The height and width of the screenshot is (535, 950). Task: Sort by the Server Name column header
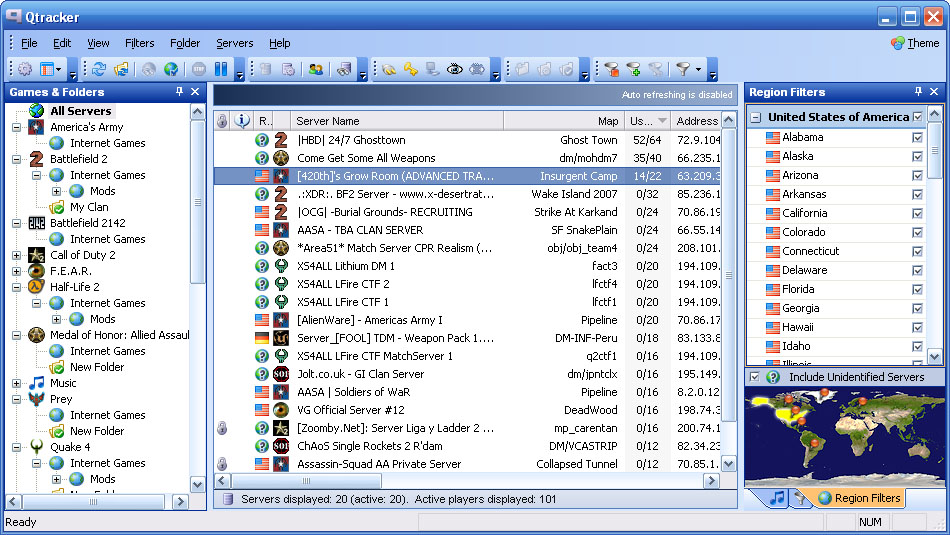click(397, 121)
